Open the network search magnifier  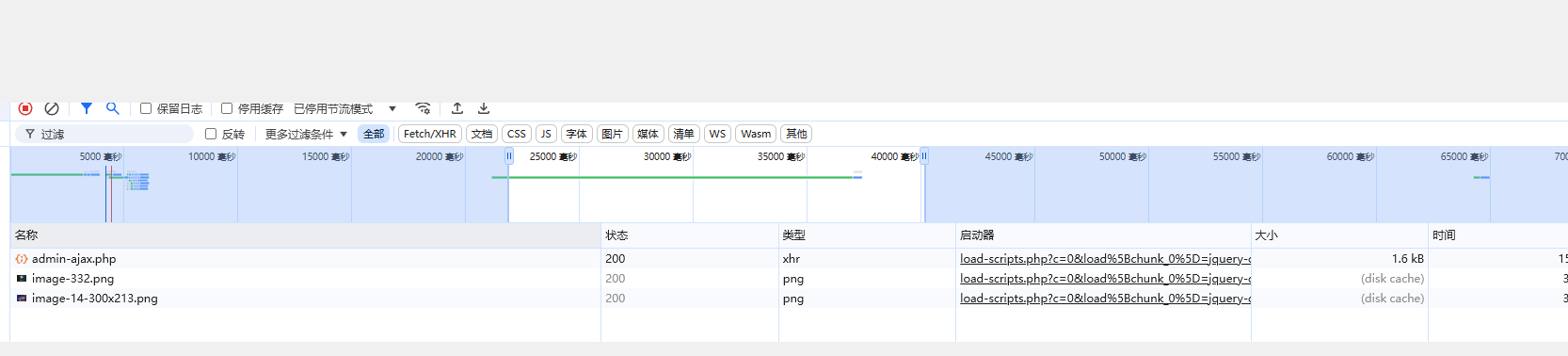(113, 108)
